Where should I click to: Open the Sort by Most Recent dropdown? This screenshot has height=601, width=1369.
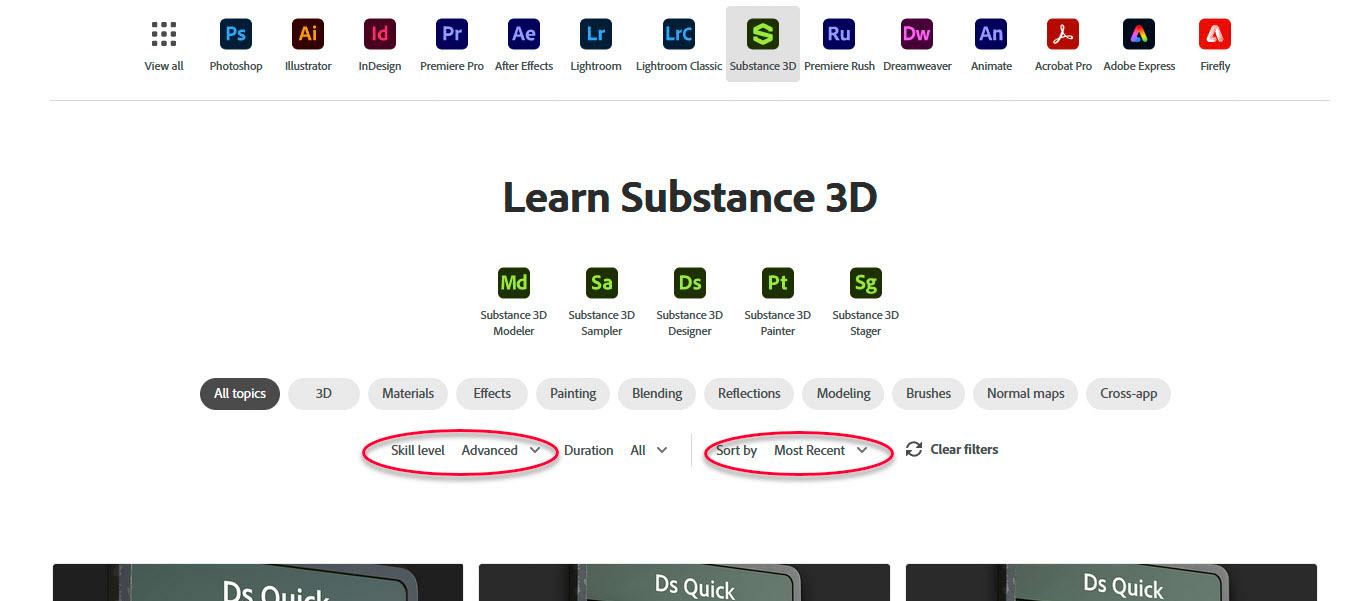820,450
